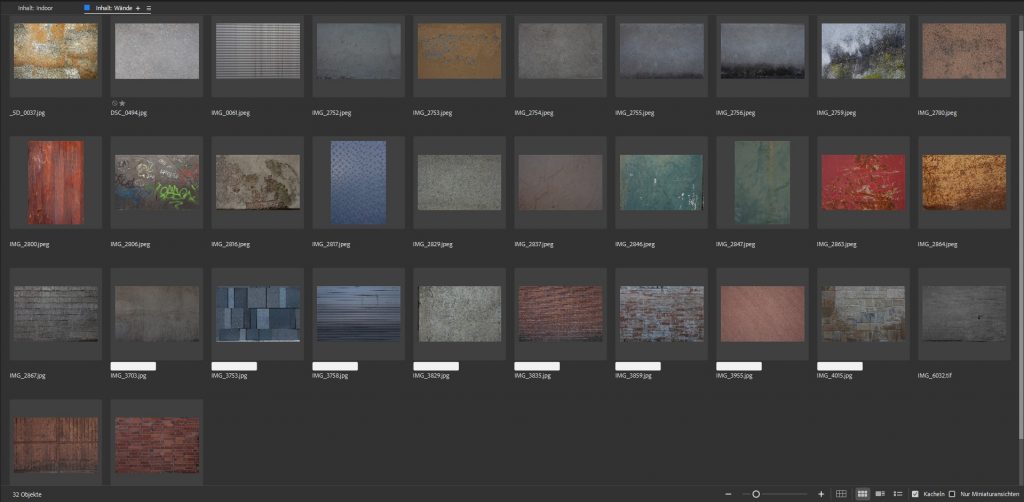The width and height of the screenshot is (1024, 502).
Task: Switch to the Inhalt: Indoor tab
Action: point(35,8)
